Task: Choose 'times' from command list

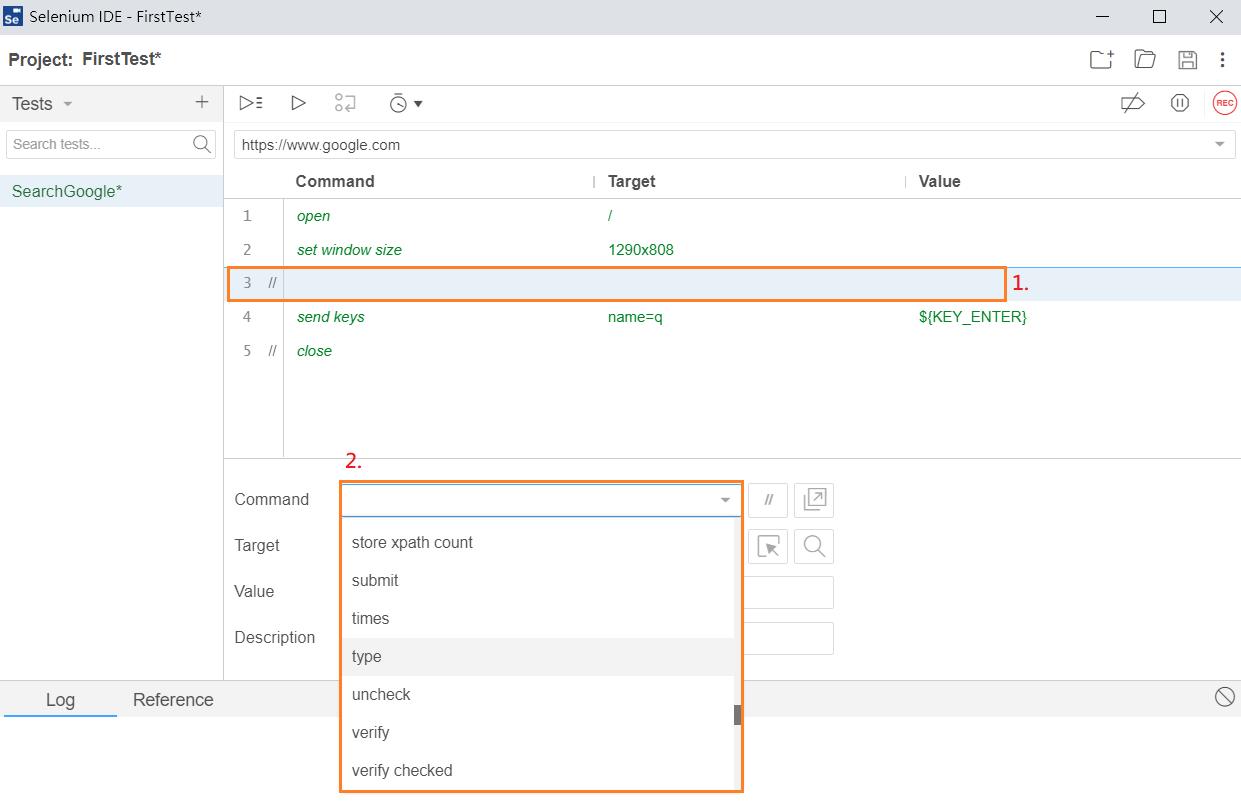Action: [538, 619]
